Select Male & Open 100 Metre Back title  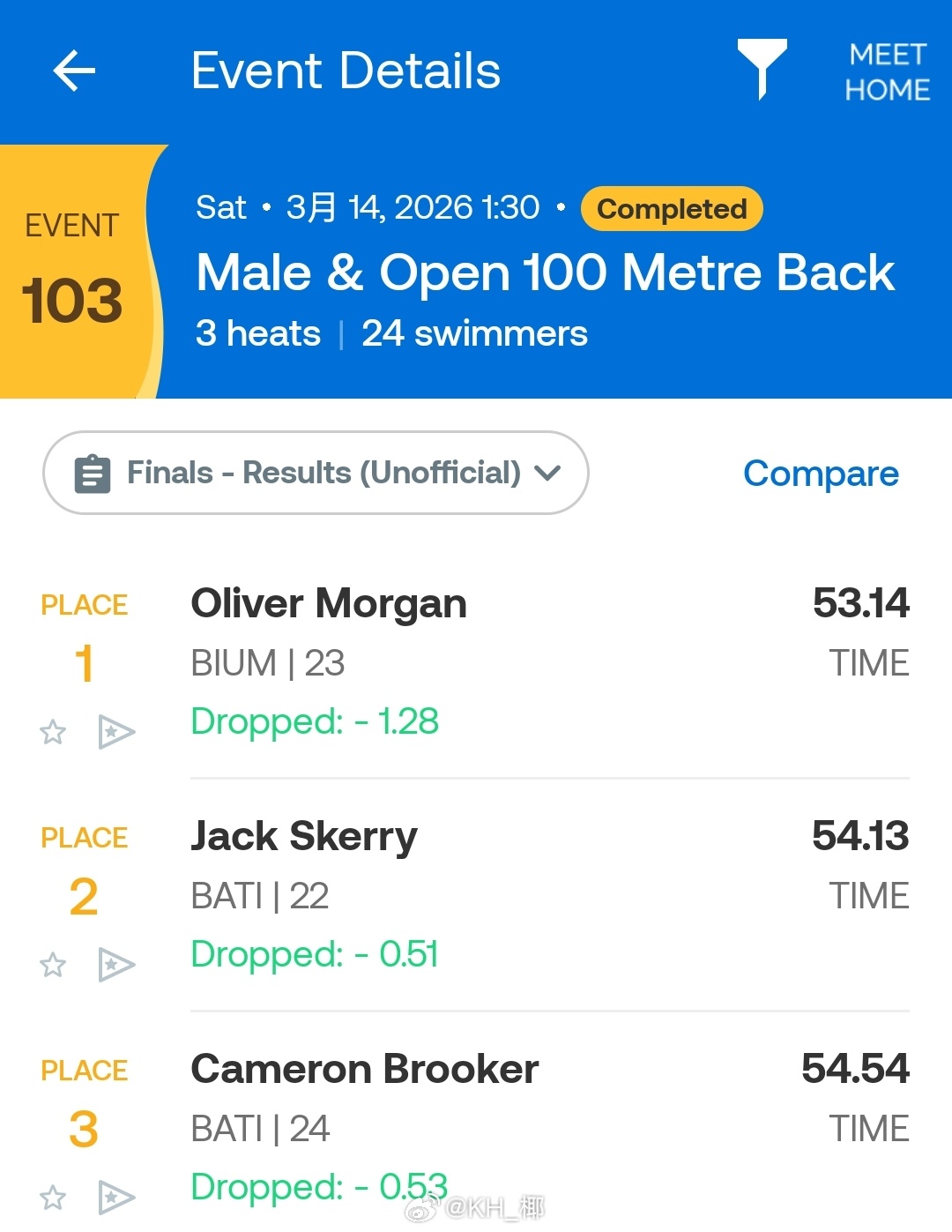click(545, 273)
